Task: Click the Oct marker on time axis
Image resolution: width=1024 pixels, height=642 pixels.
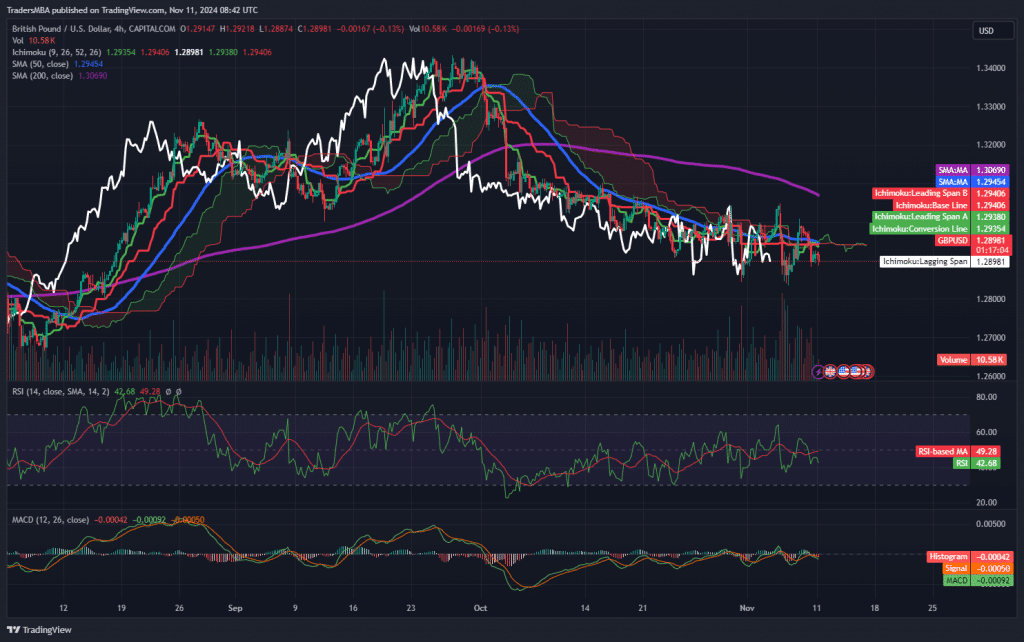Action: click(x=479, y=608)
